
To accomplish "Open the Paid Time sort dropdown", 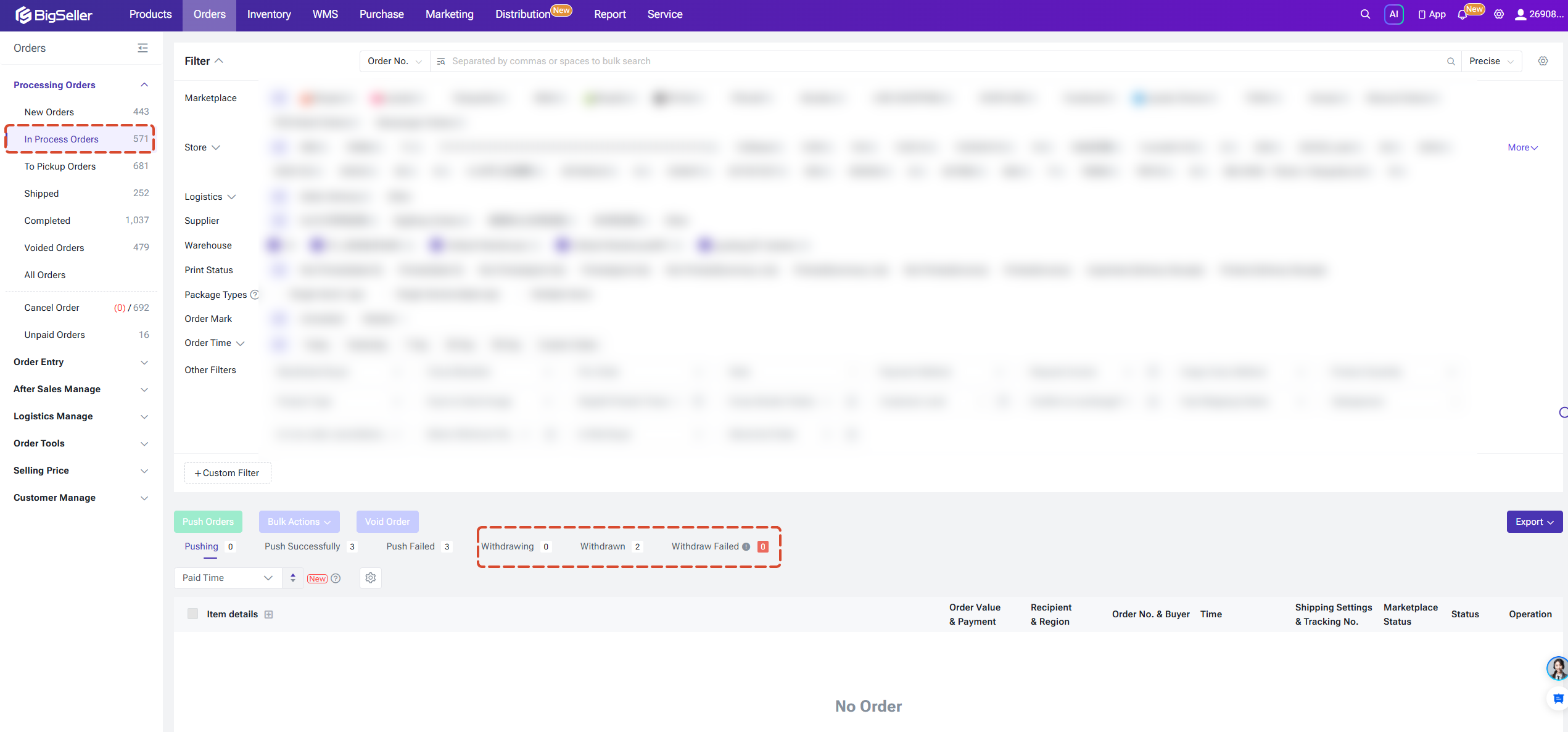I will click(228, 578).
